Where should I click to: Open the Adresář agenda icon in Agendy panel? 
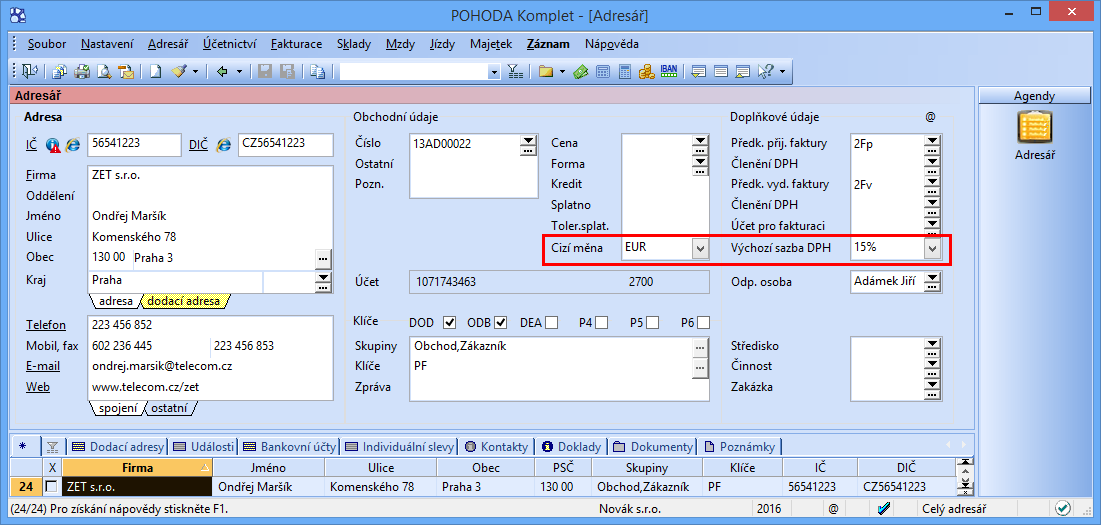coord(1034,129)
